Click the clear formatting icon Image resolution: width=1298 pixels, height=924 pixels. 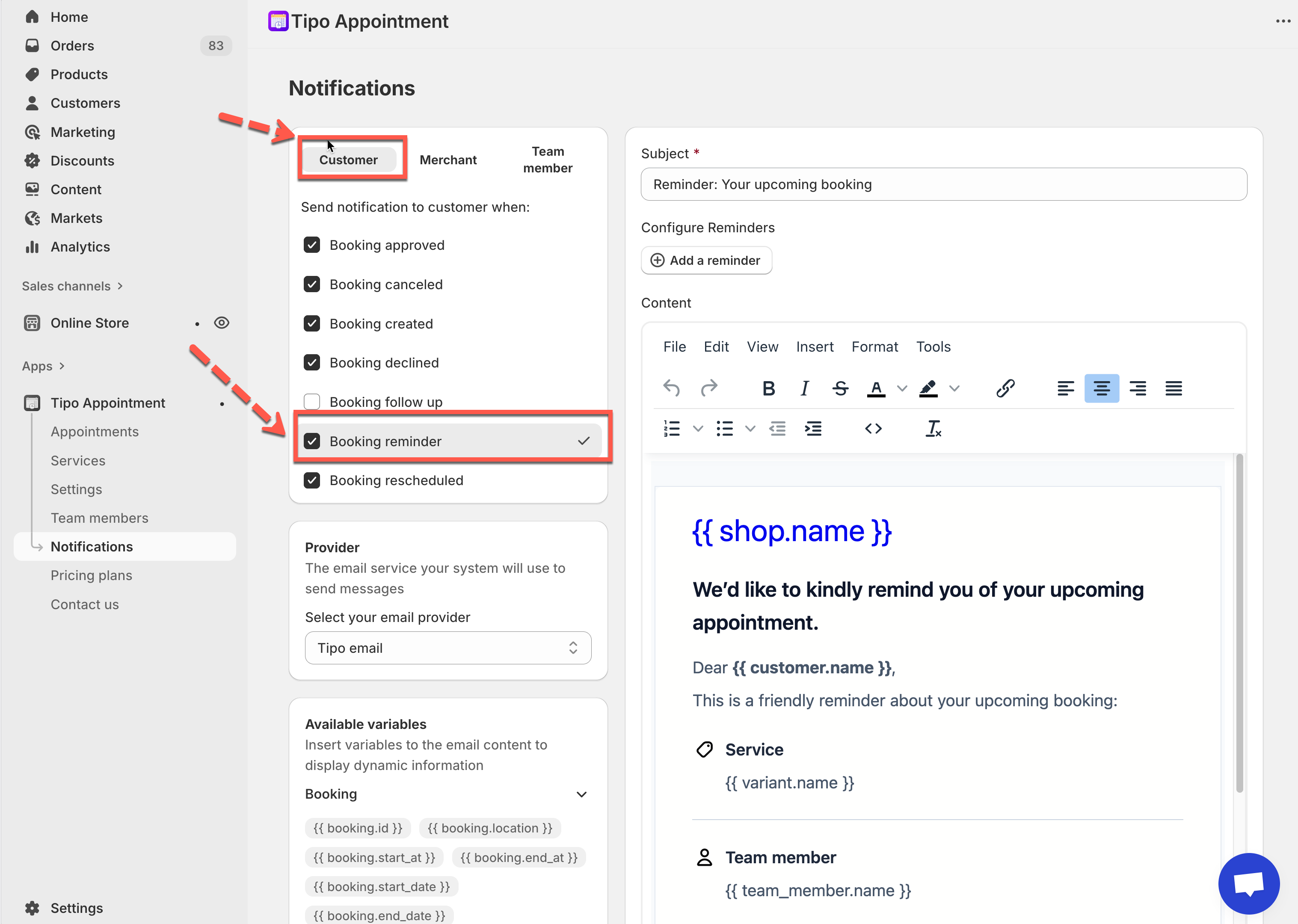pyautogui.click(x=933, y=429)
